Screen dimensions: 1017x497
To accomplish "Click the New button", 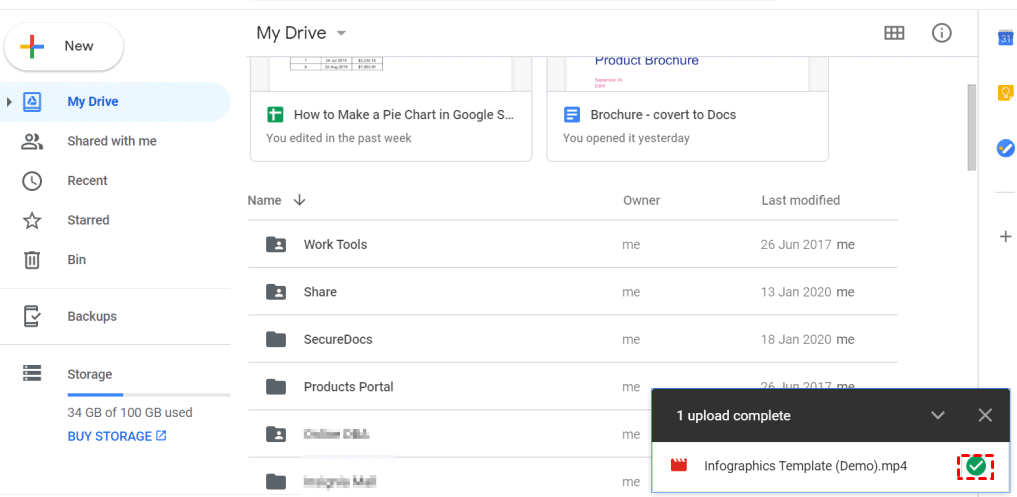I will (x=64, y=46).
